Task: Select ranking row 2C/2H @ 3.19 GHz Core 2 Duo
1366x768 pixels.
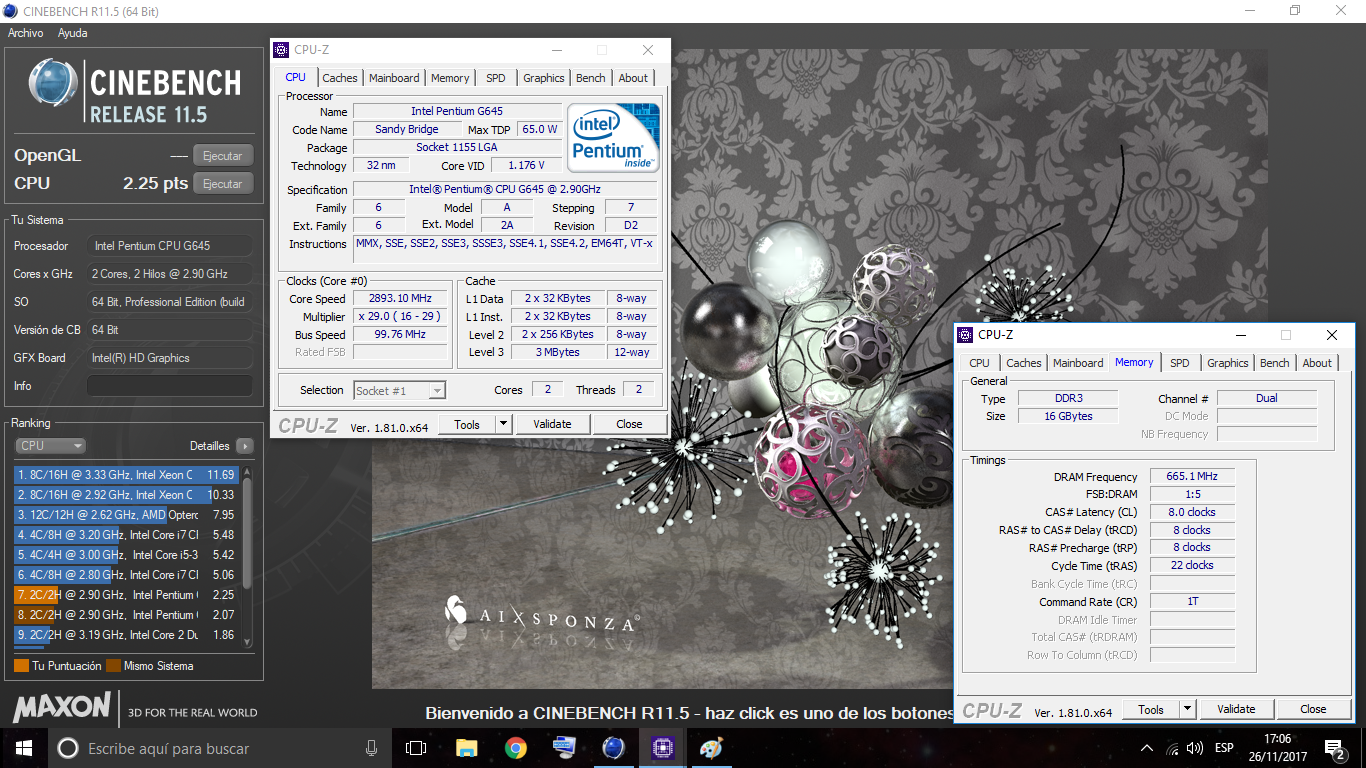Action: coord(125,635)
